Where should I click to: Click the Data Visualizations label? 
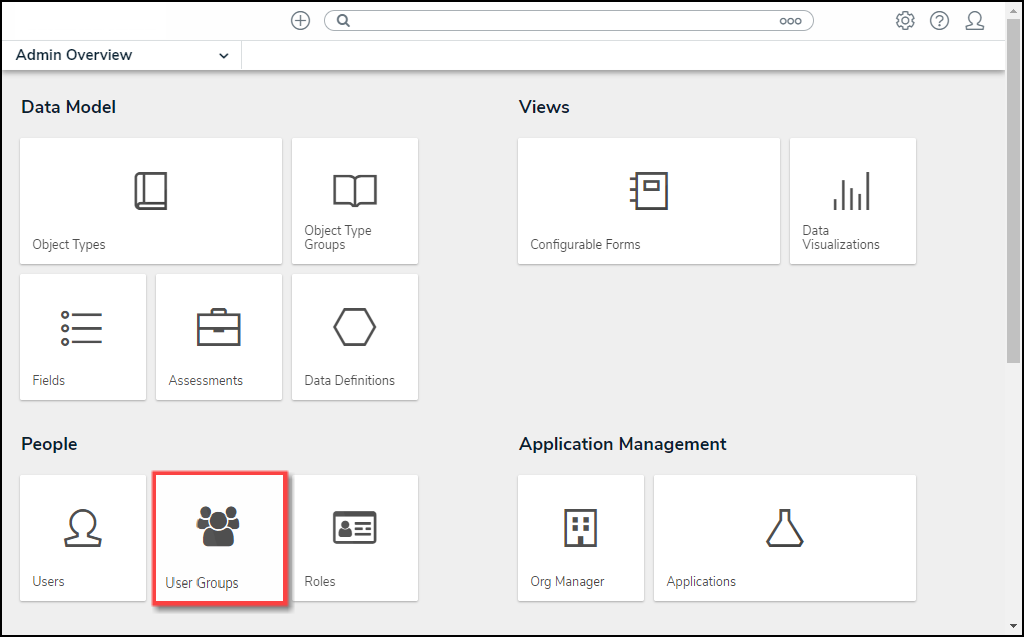pyautogui.click(x=841, y=237)
